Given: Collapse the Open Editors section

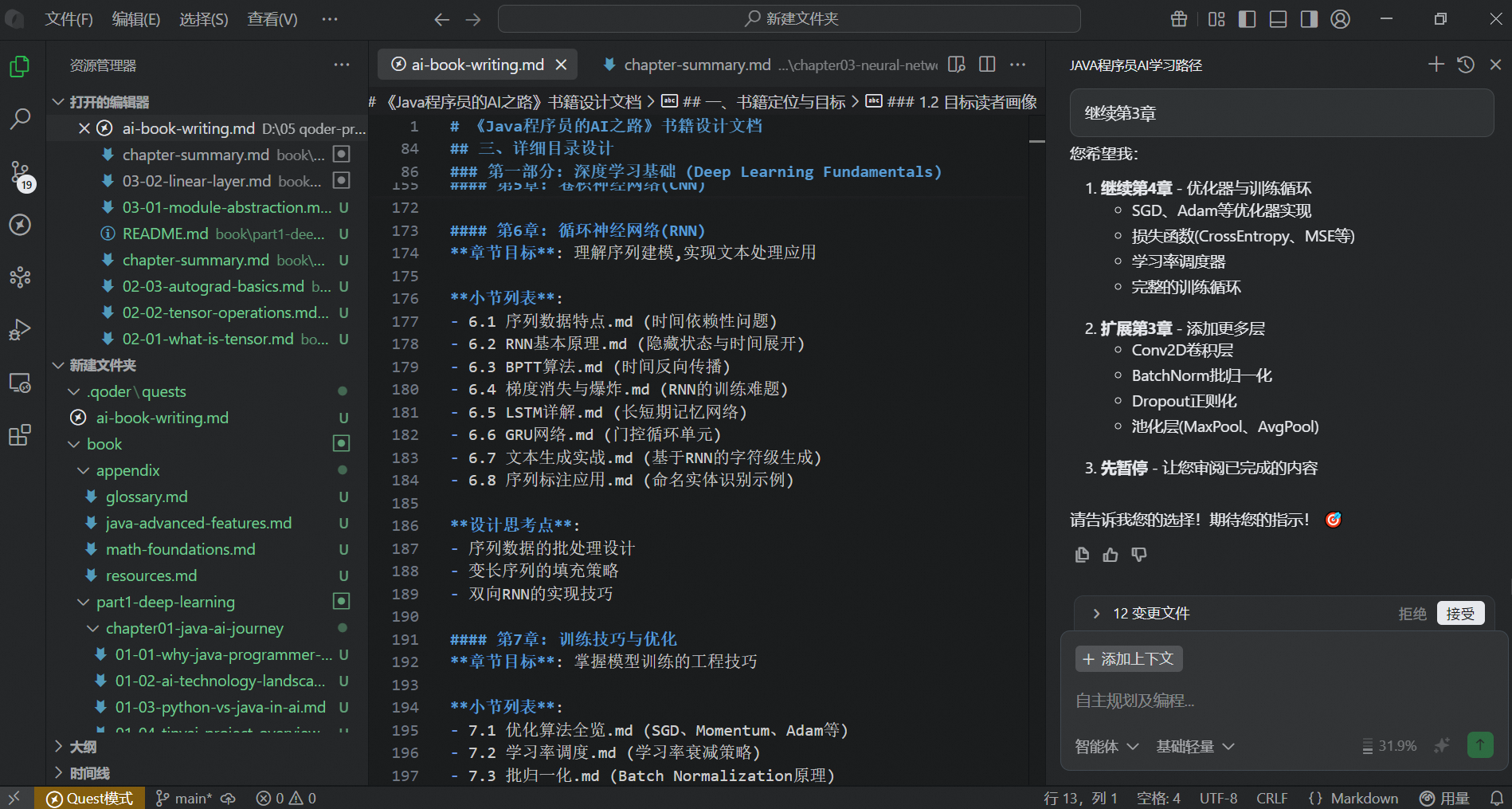Looking at the screenshot, I should point(58,102).
